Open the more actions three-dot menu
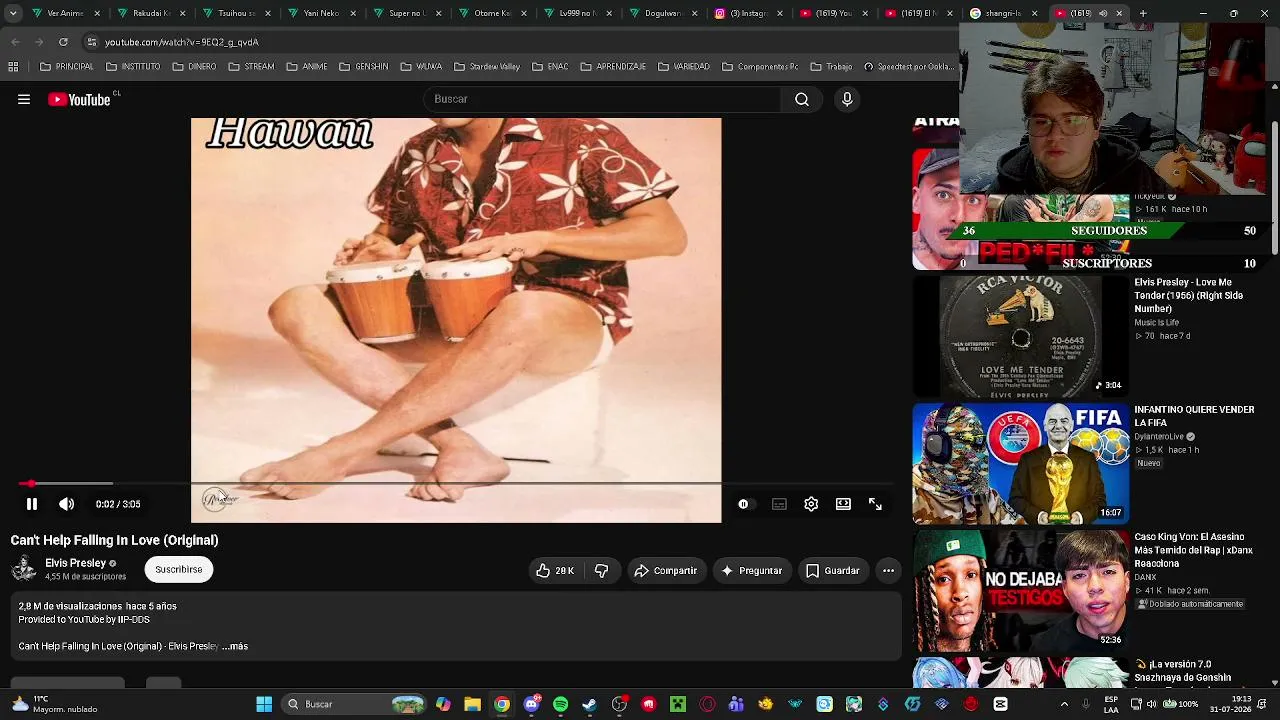This screenshot has width=1280, height=720. (888, 570)
